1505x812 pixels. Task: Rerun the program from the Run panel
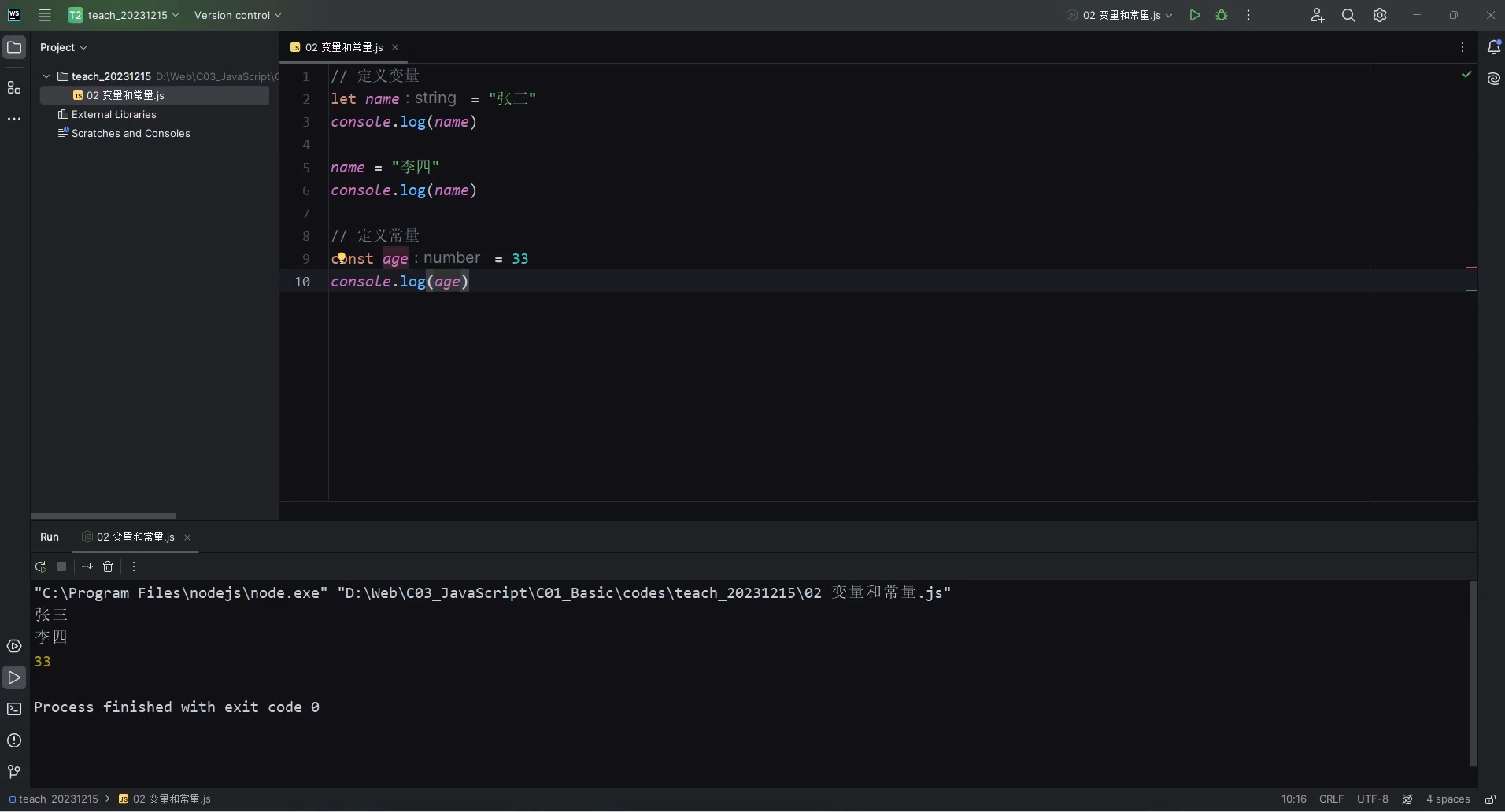41,567
